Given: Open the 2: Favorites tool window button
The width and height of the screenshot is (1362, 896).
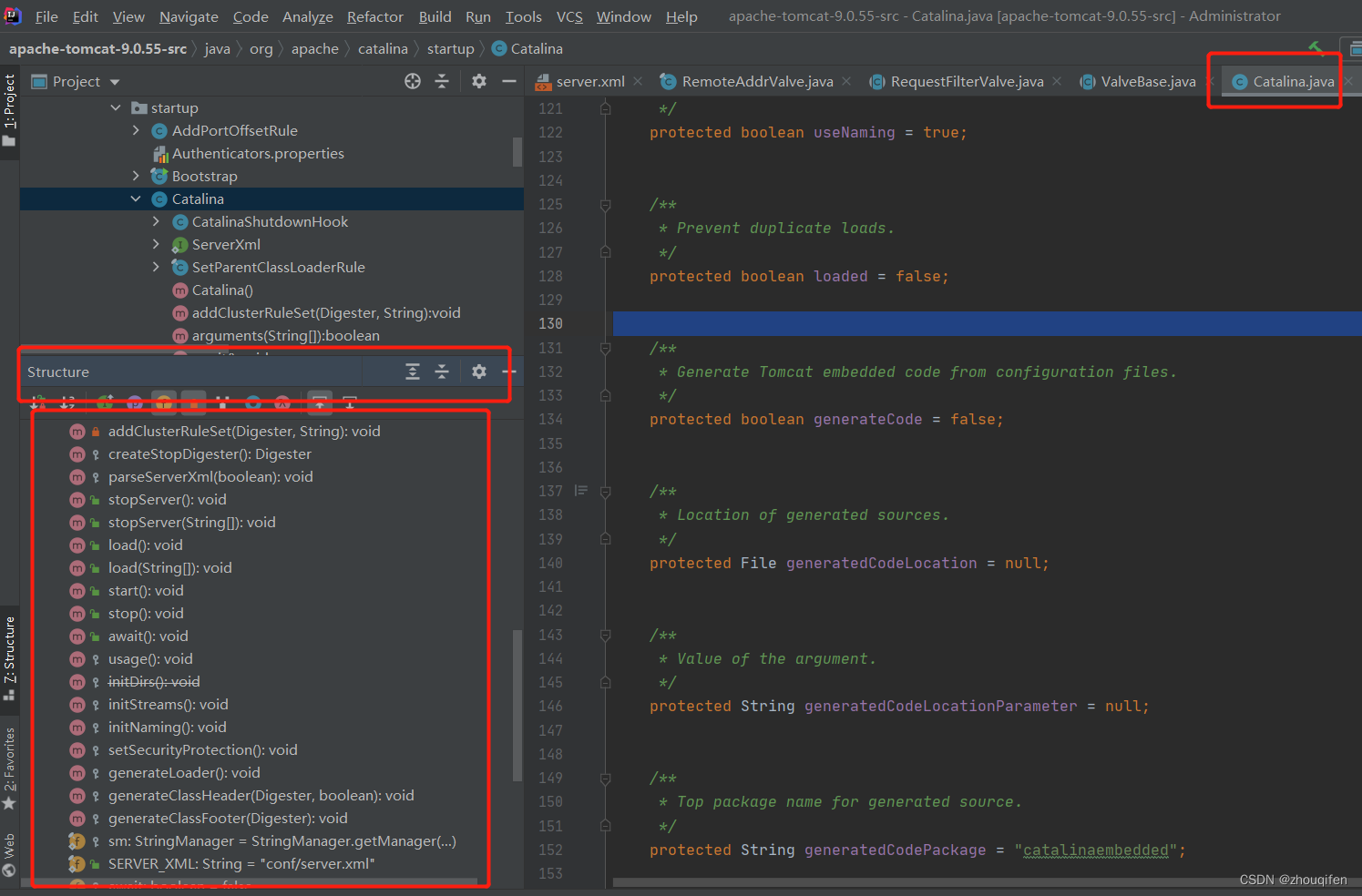Looking at the screenshot, I should (9, 768).
